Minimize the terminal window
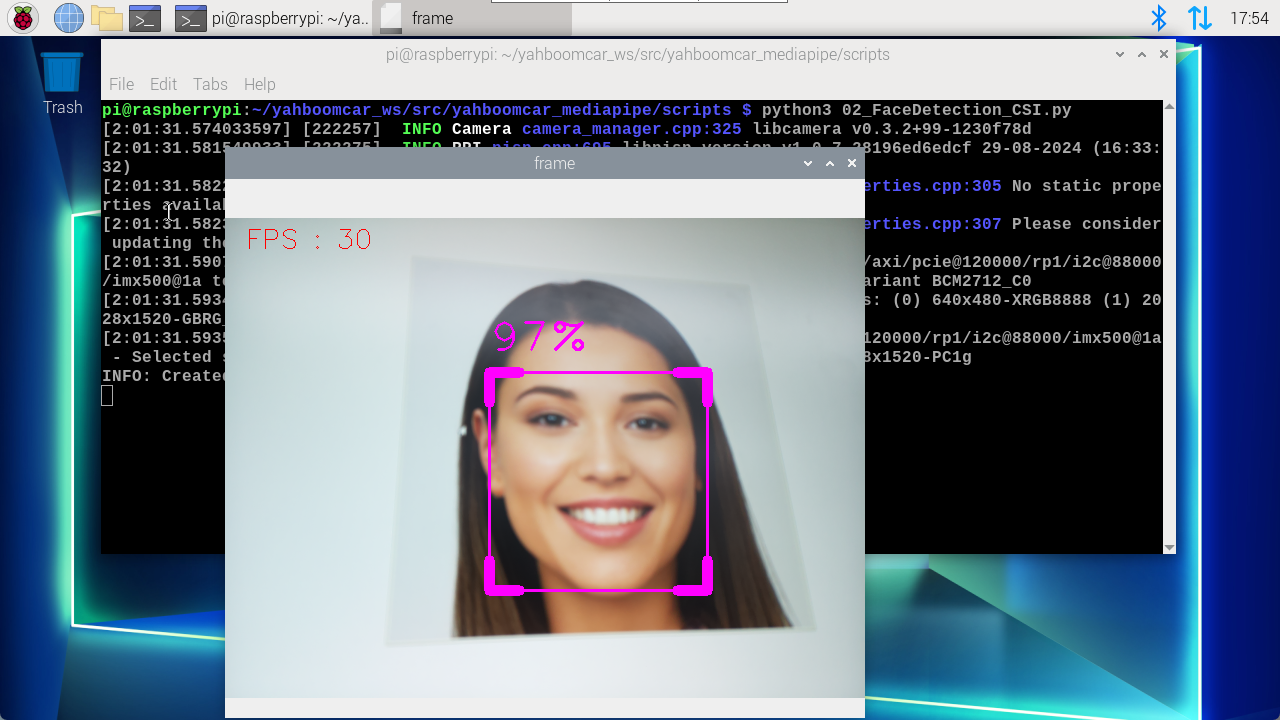 coord(1120,55)
